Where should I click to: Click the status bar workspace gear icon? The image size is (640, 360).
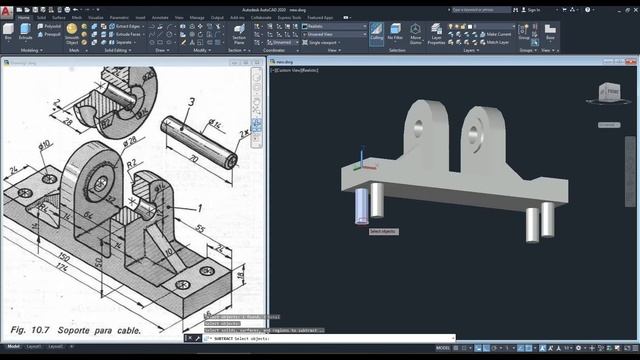click(x=578, y=348)
